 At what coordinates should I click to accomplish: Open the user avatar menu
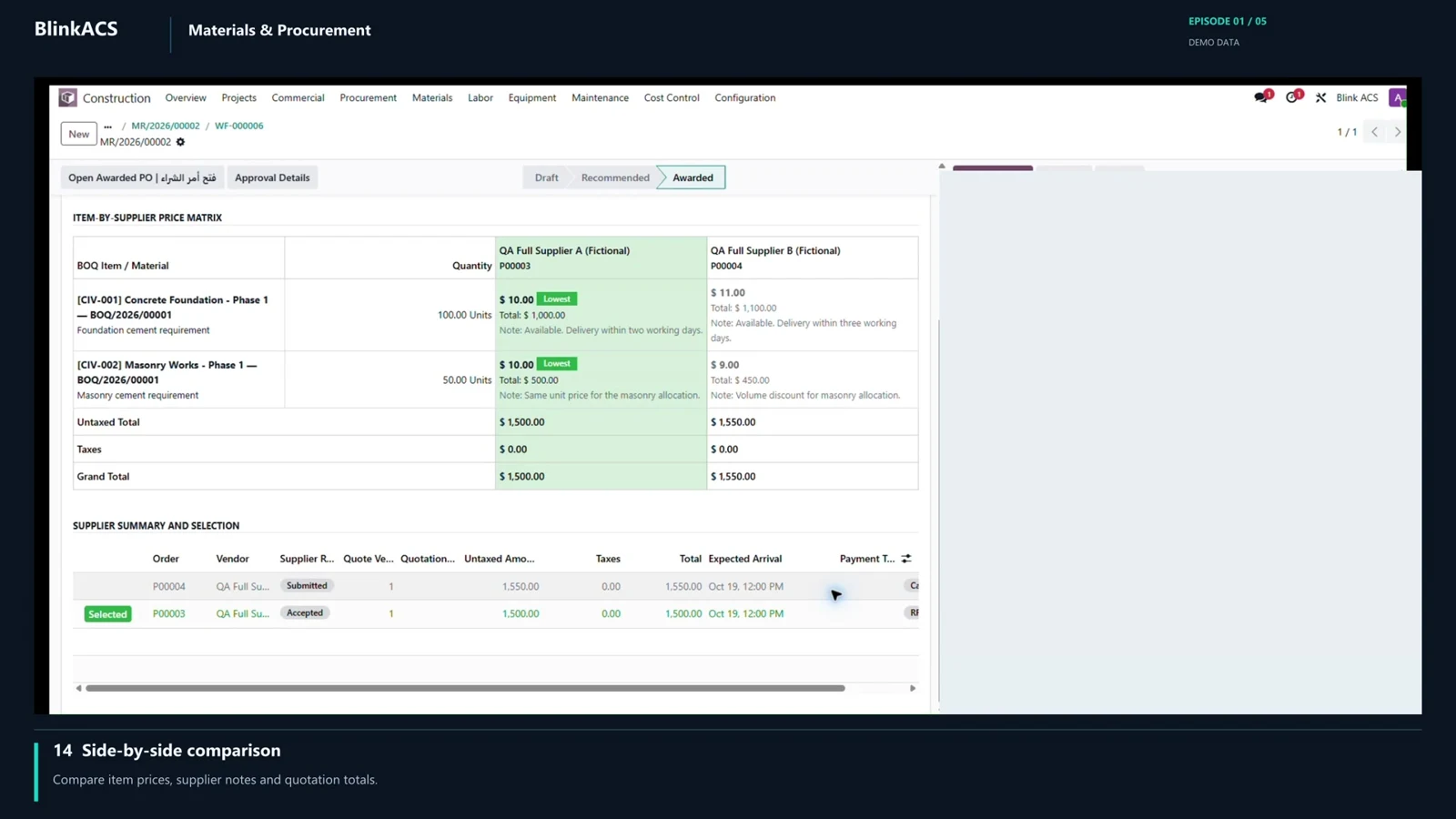point(1398,97)
